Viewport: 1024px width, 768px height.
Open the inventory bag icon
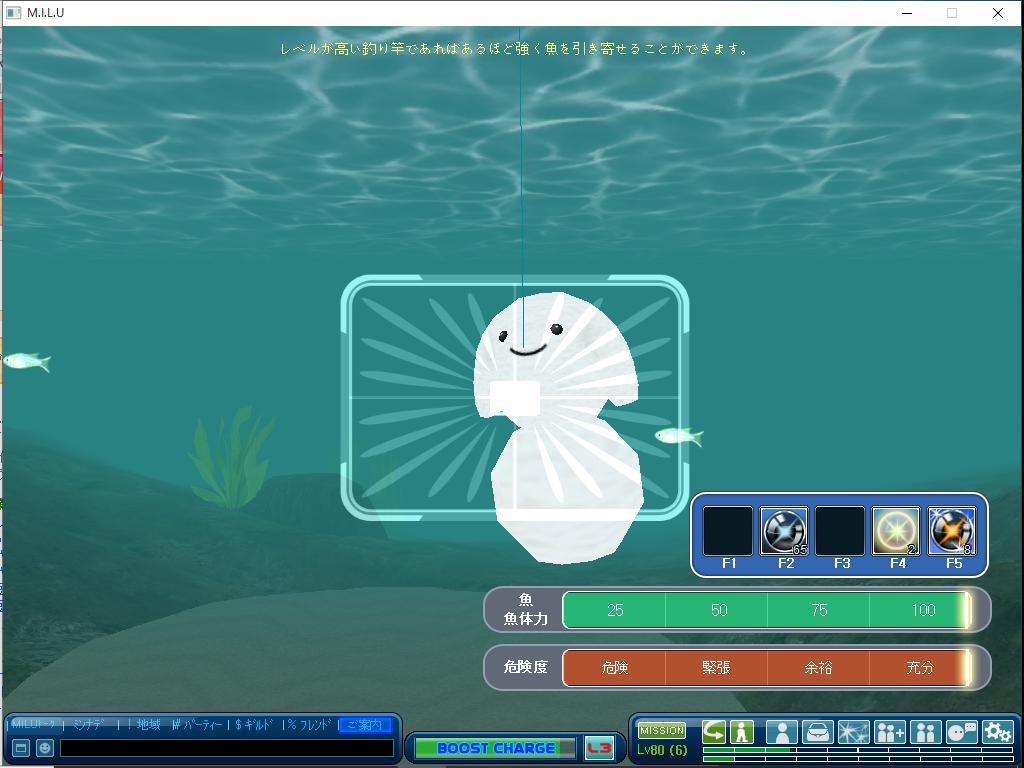tap(818, 732)
